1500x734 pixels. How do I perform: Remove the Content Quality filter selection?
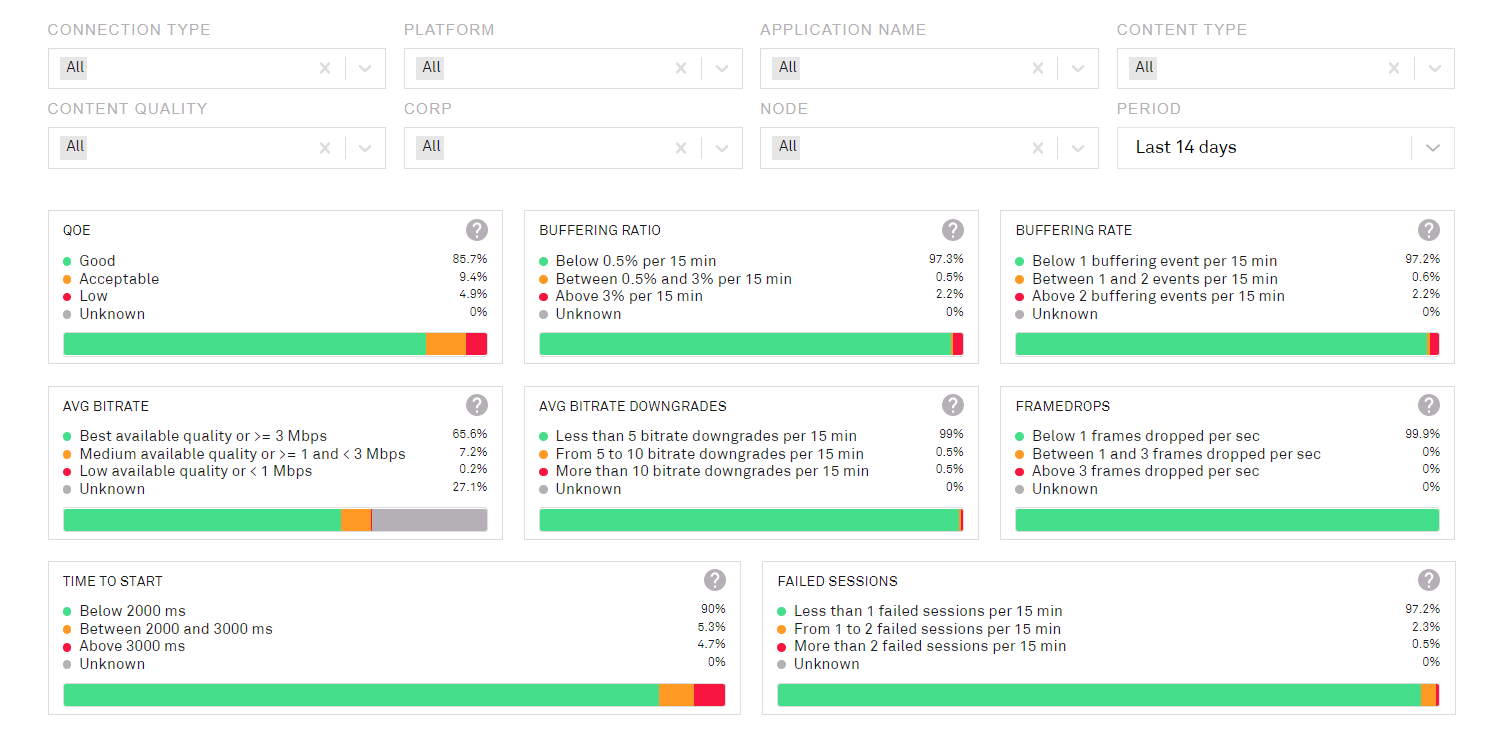tap(325, 147)
